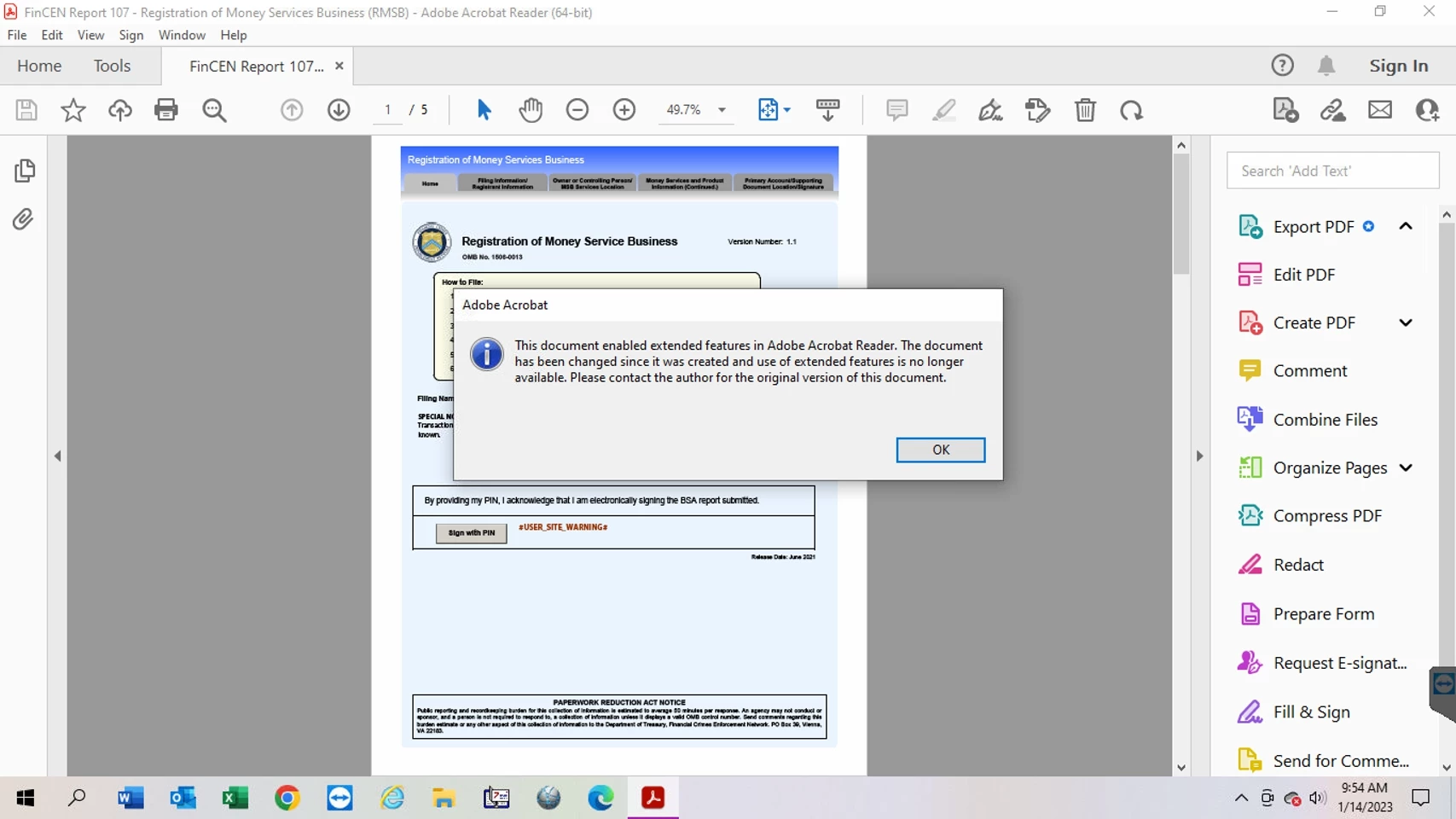Image resolution: width=1456 pixels, height=819 pixels.
Task: Bookmark file with the star icon
Action: click(73, 110)
